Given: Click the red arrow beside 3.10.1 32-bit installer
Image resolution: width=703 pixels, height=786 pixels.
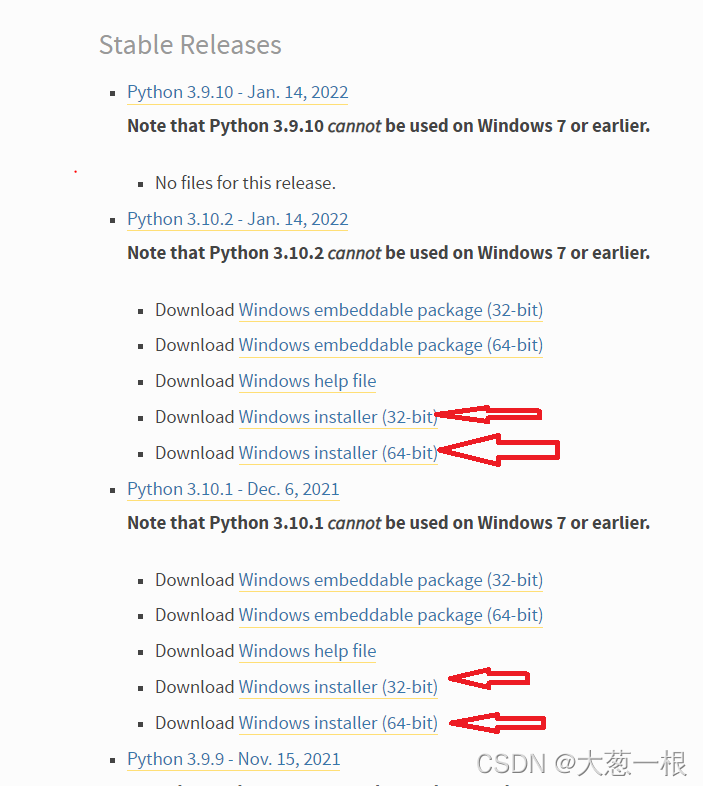Looking at the screenshot, I should pyautogui.click(x=489, y=679).
